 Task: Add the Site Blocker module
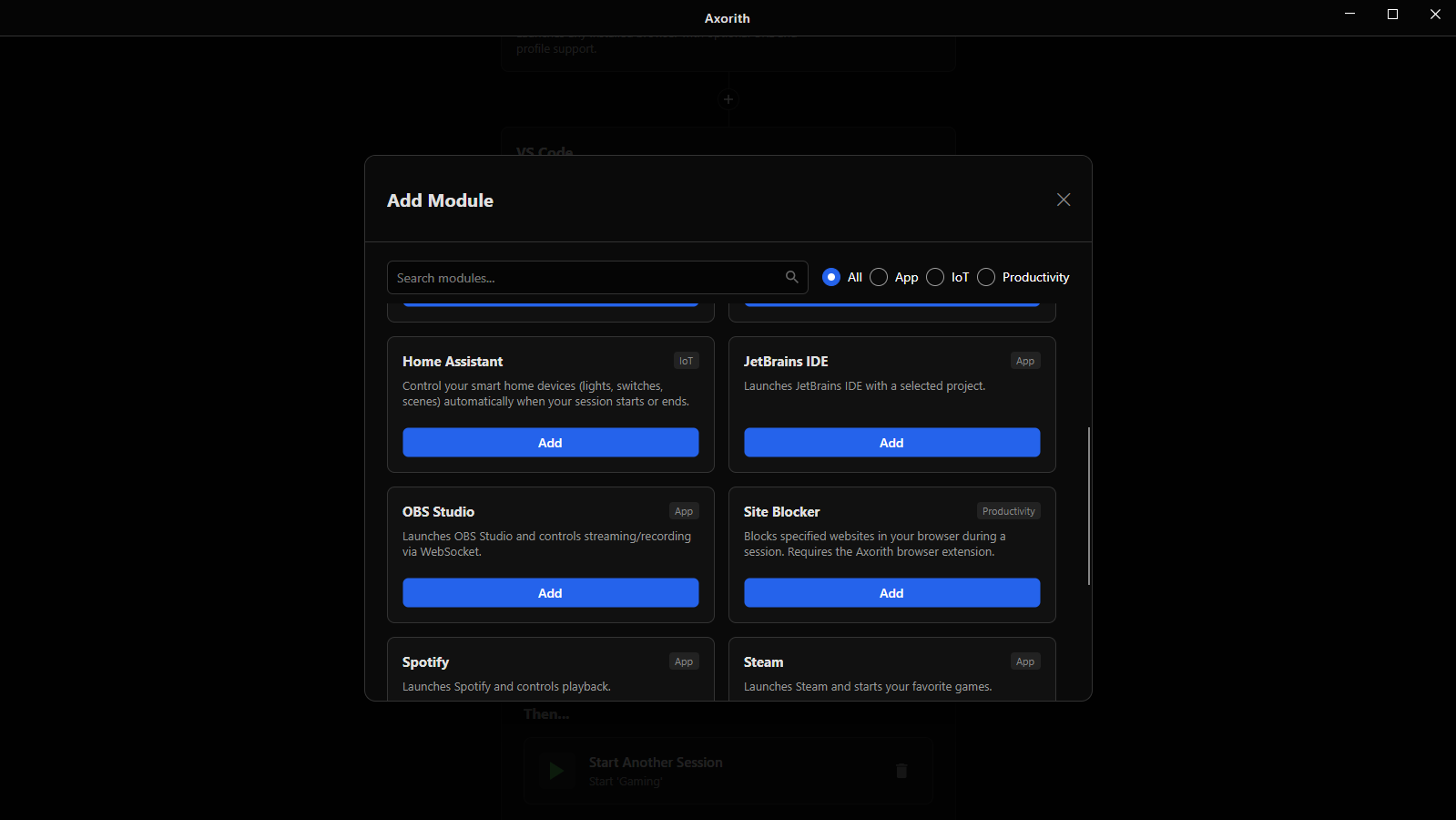[891, 593]
